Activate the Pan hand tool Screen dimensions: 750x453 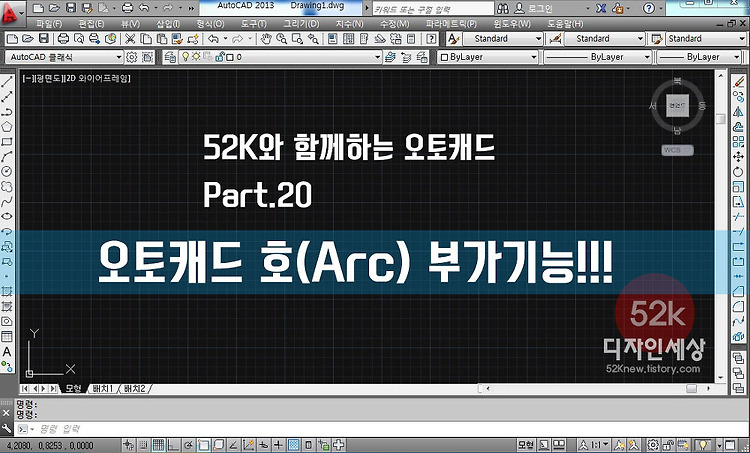(x=266, y=39)
